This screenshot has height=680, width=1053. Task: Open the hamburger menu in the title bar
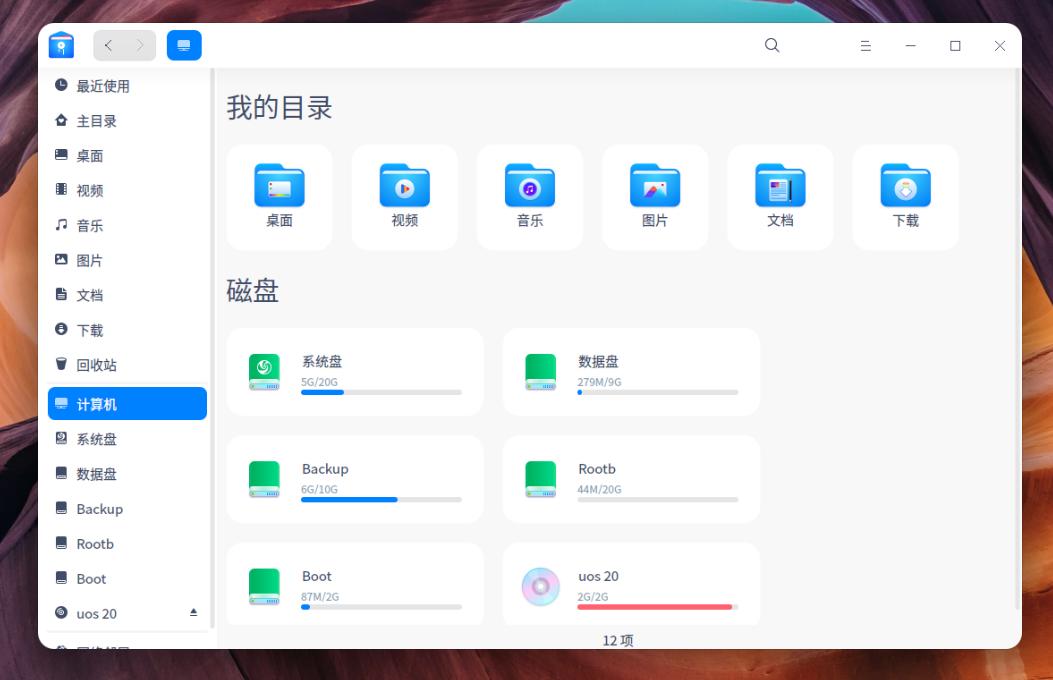coord(865,45)
